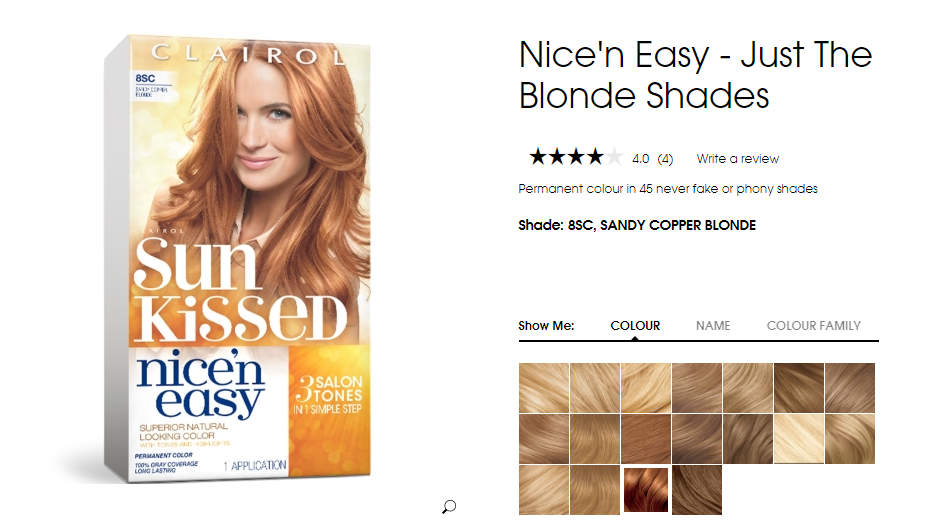
Task: Select the sixth swatch in the top row
Action: [x=799, y=388]
